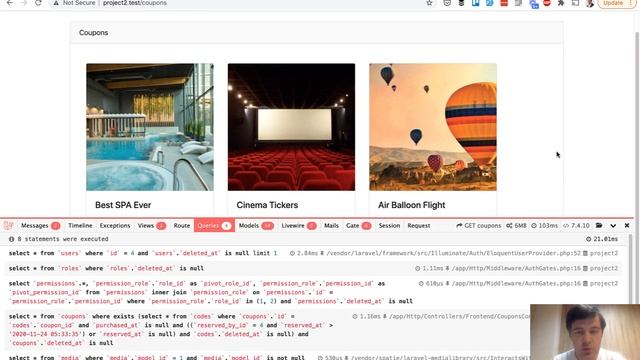This screenshot has width=640, height=360.
Task: Open the Models tab
Action: (256, 225)
